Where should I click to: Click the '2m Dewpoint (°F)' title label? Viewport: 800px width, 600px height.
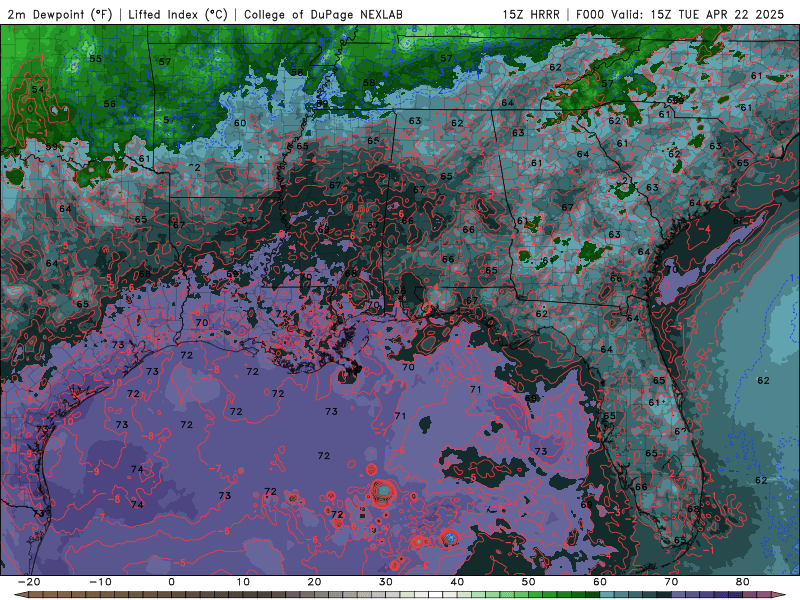click(60, 14)
